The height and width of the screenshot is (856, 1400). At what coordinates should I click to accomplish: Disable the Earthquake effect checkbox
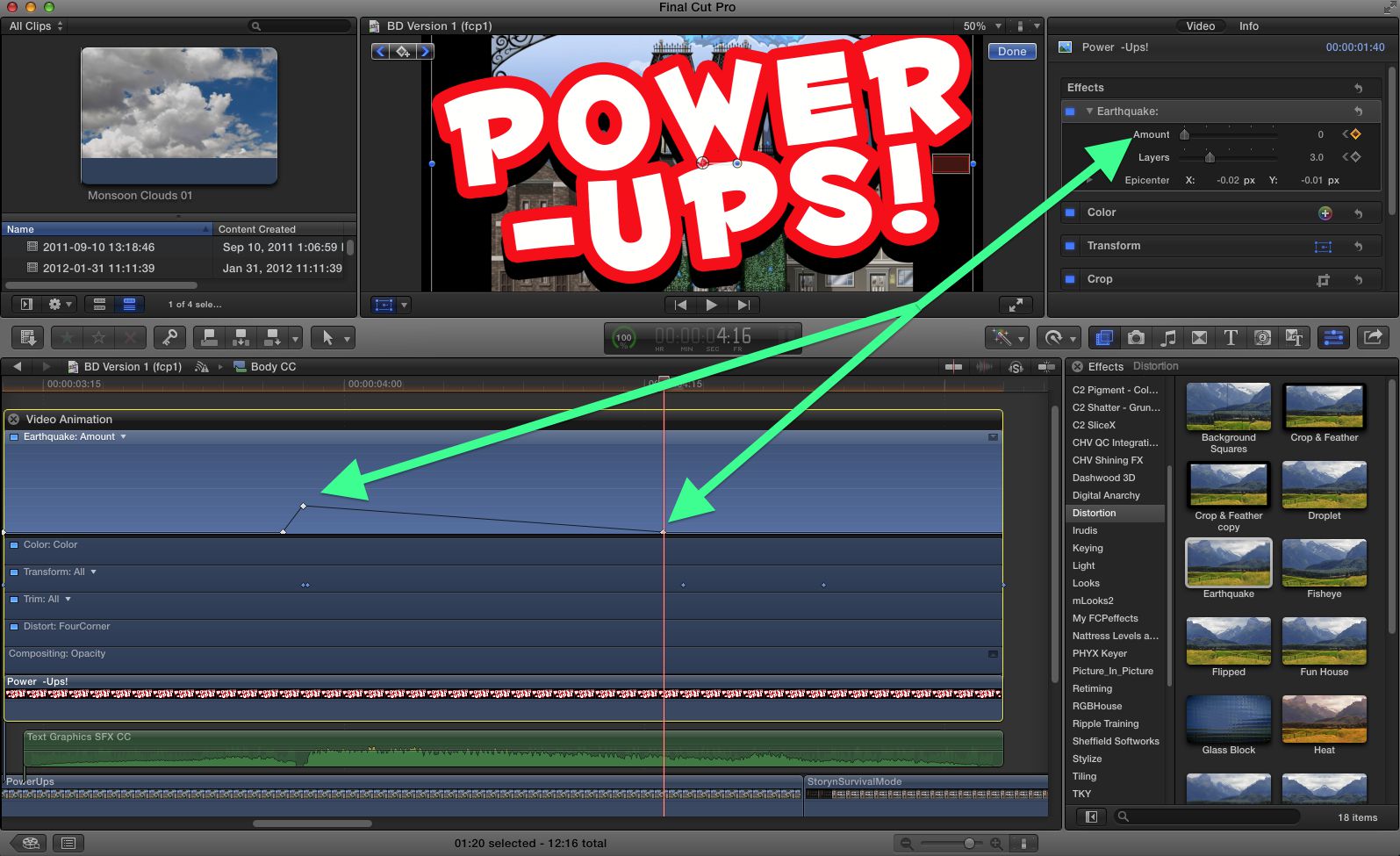(x=1070, y=111)
